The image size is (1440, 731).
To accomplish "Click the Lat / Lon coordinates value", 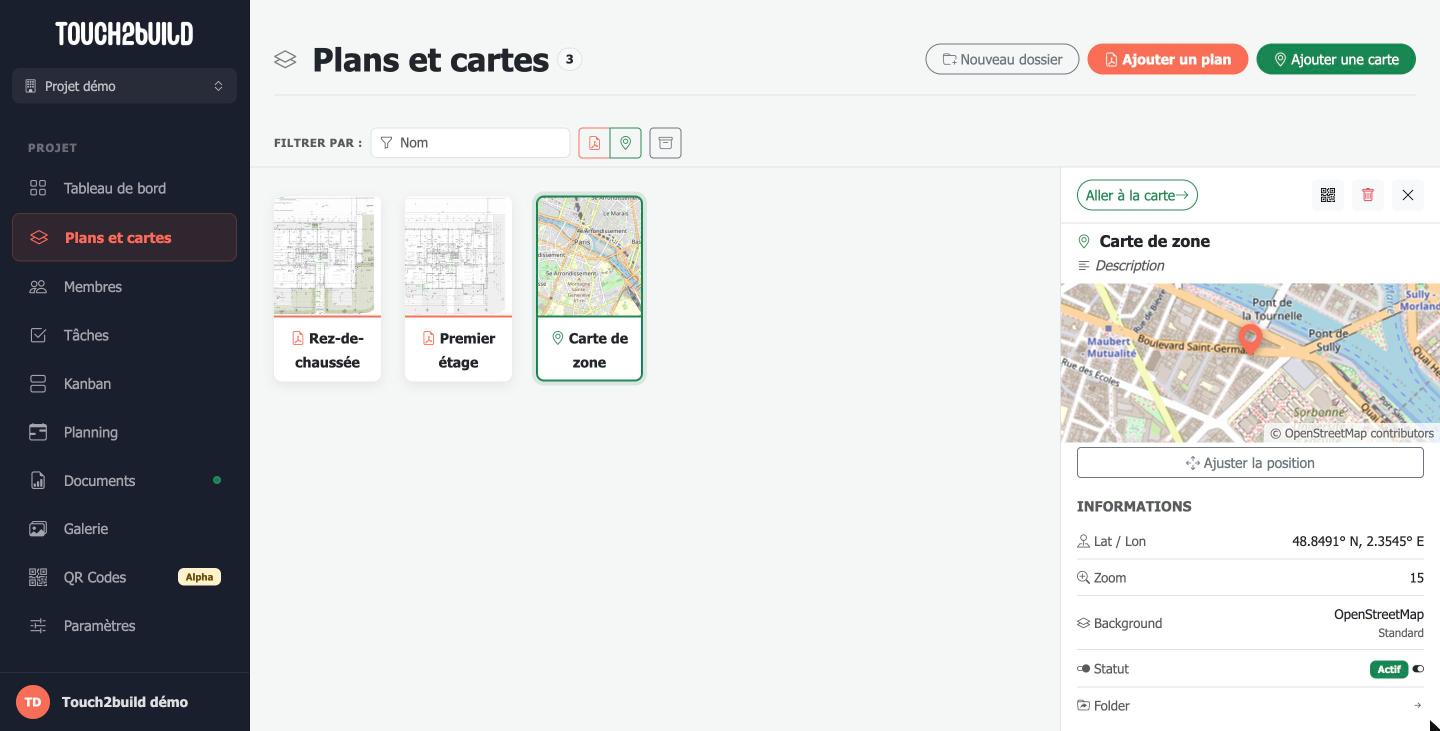I will (1358, 542).
